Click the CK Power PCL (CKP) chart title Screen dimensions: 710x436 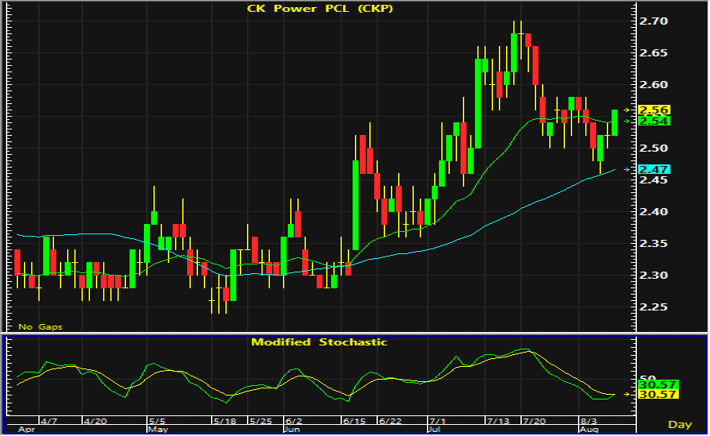tap(320, 9)
